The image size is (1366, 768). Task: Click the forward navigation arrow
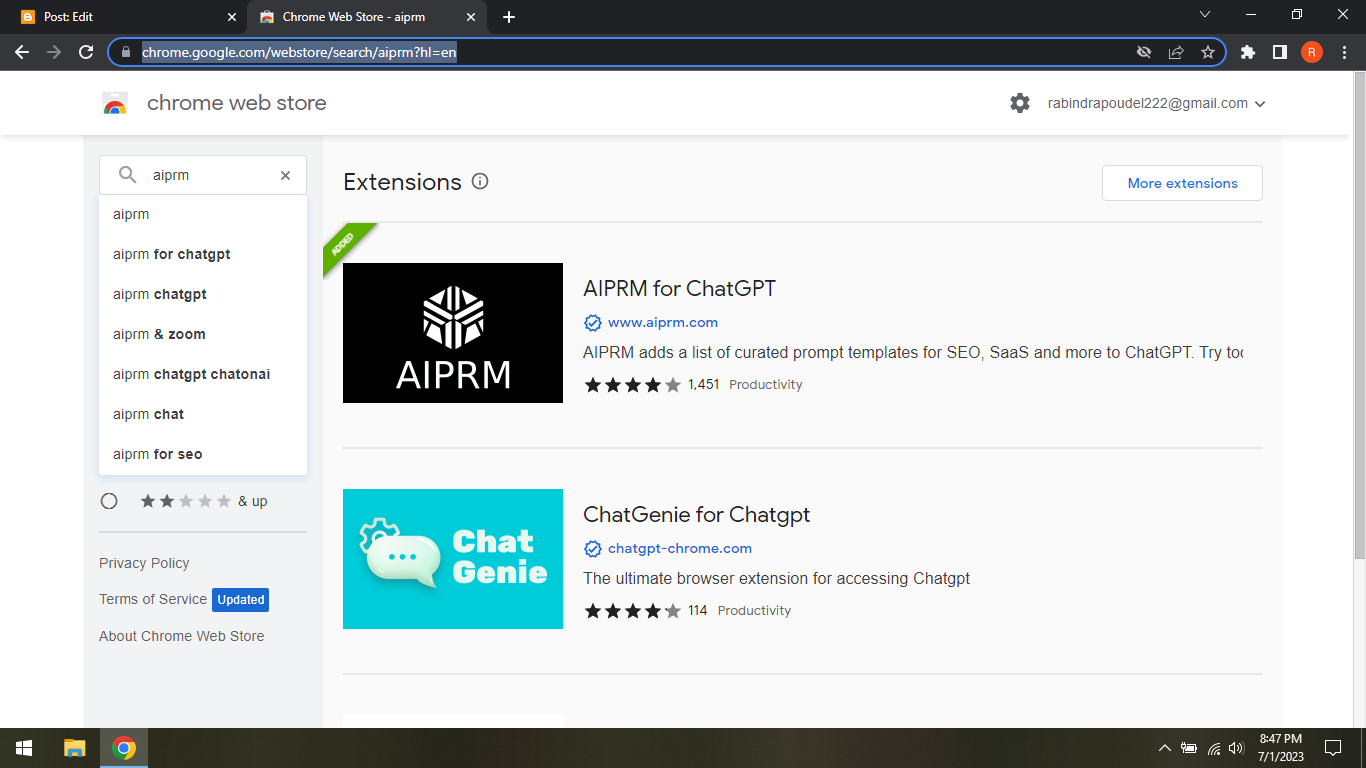click(x=54, y=52)
